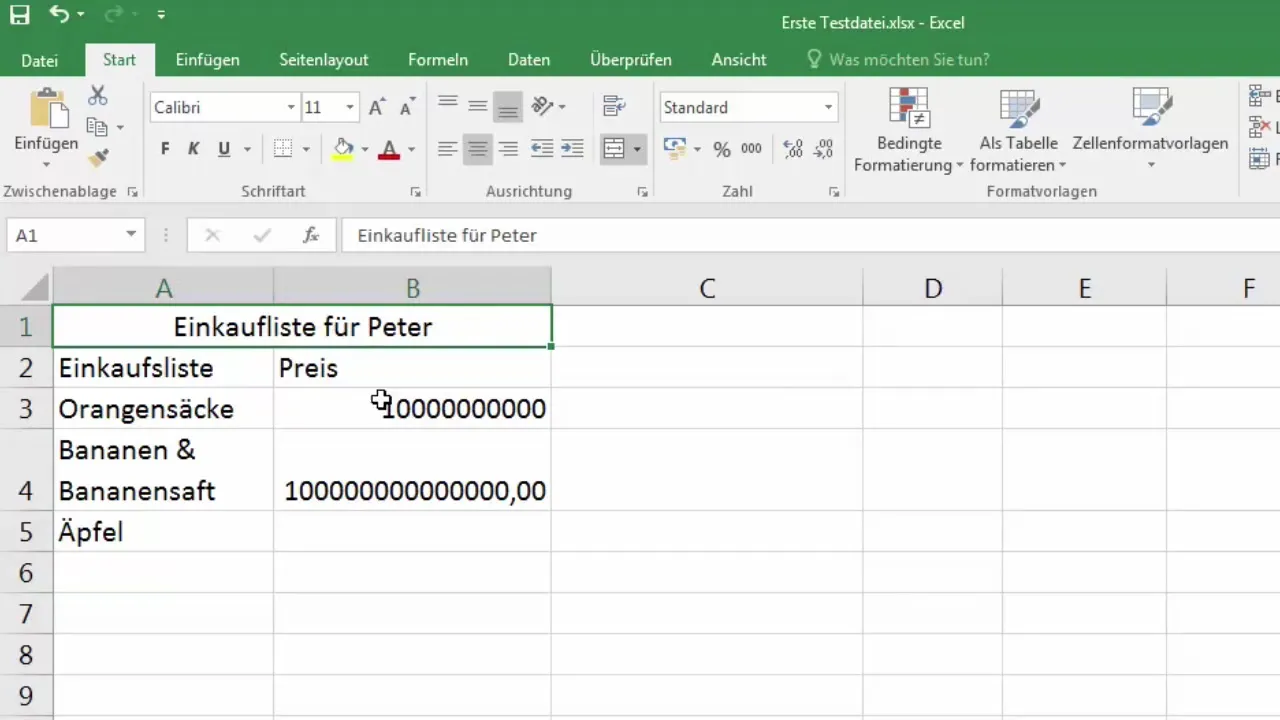Image resolution: width=1280 pixels, height=720 pixels.
Task: Click the Save icon in the title bar
Action: tap(20, 15)
